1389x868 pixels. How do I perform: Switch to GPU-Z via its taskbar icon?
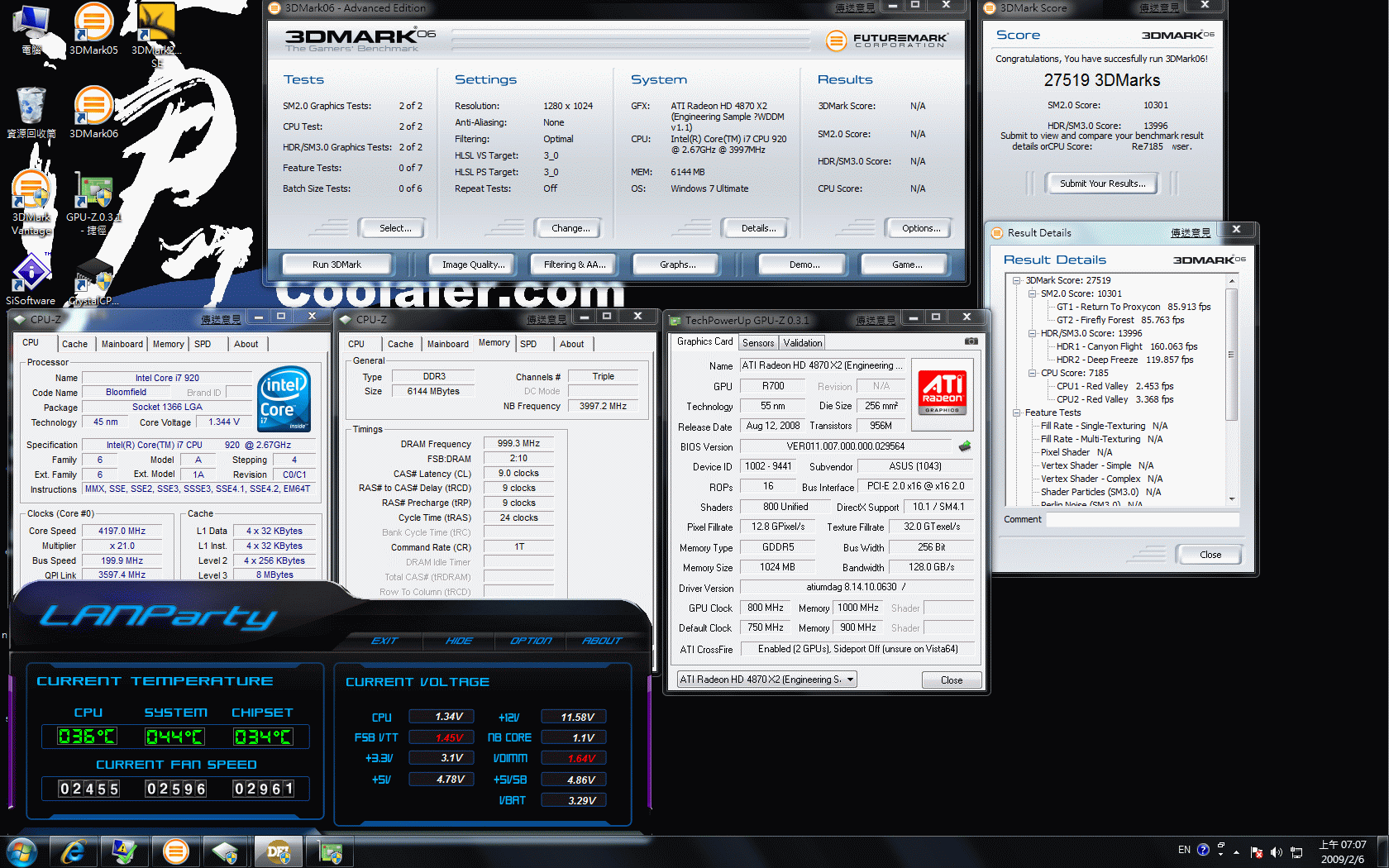(x=330, y=851)
